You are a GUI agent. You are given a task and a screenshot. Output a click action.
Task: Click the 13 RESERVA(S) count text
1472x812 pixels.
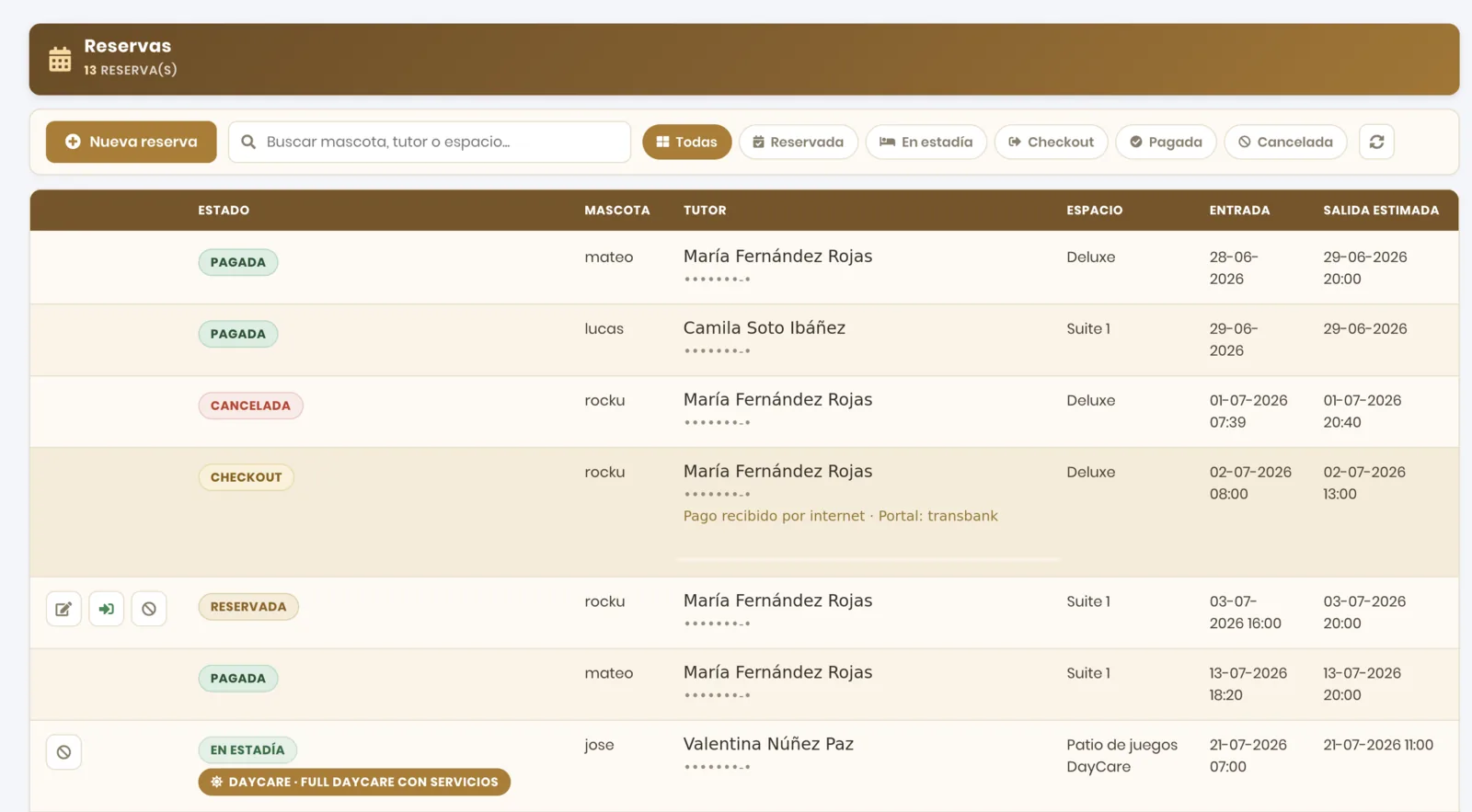(131, 70)
